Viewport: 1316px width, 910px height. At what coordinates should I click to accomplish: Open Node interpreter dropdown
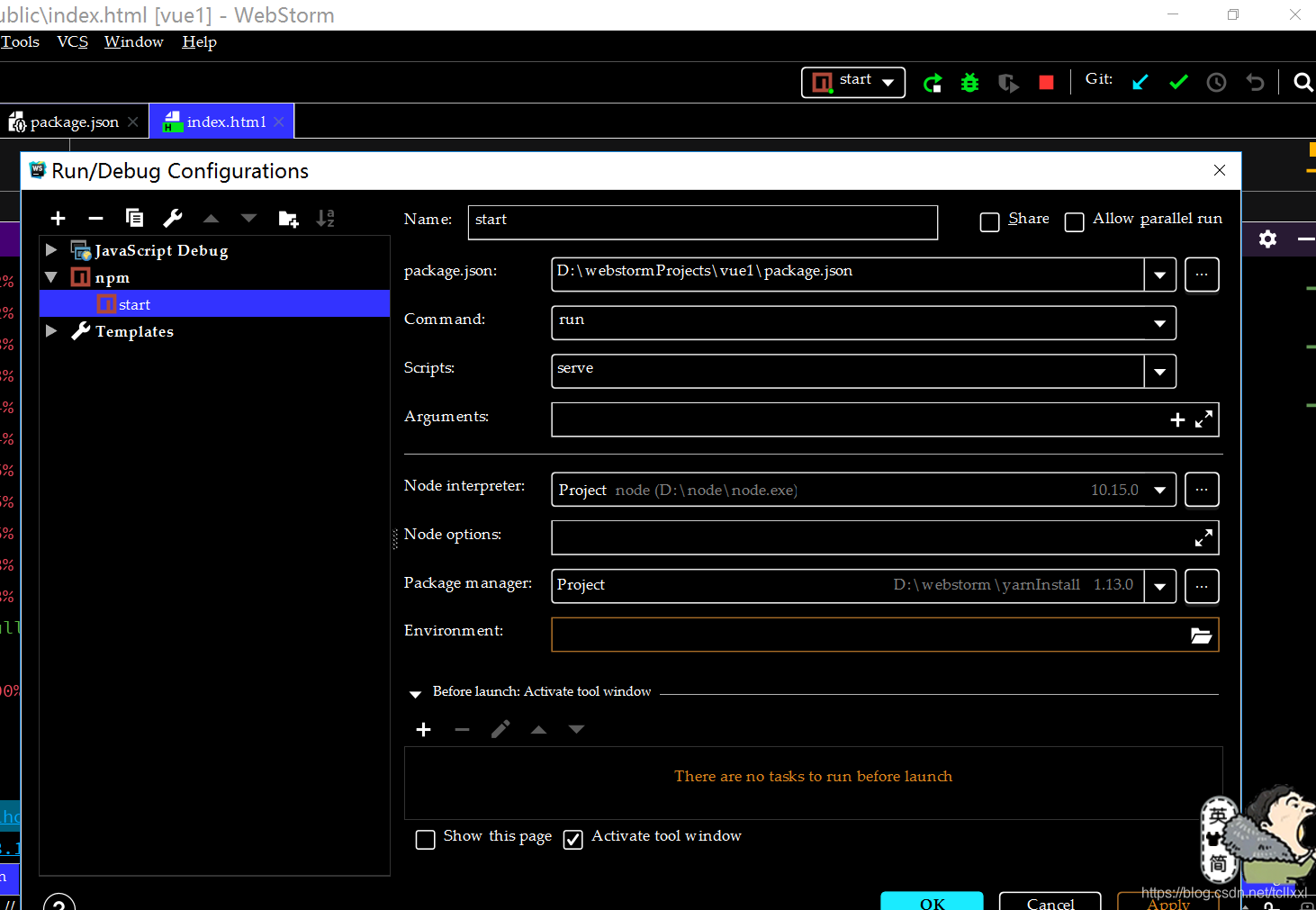coord(1160,490)
